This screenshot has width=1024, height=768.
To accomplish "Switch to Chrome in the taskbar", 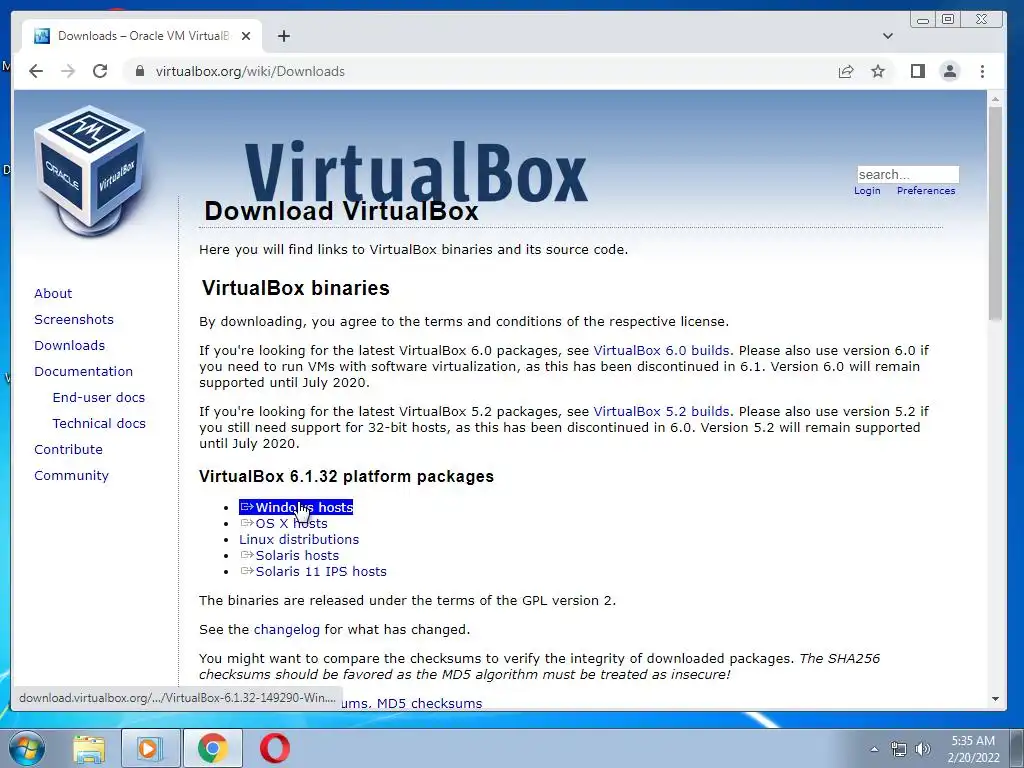I will point(213,748).
